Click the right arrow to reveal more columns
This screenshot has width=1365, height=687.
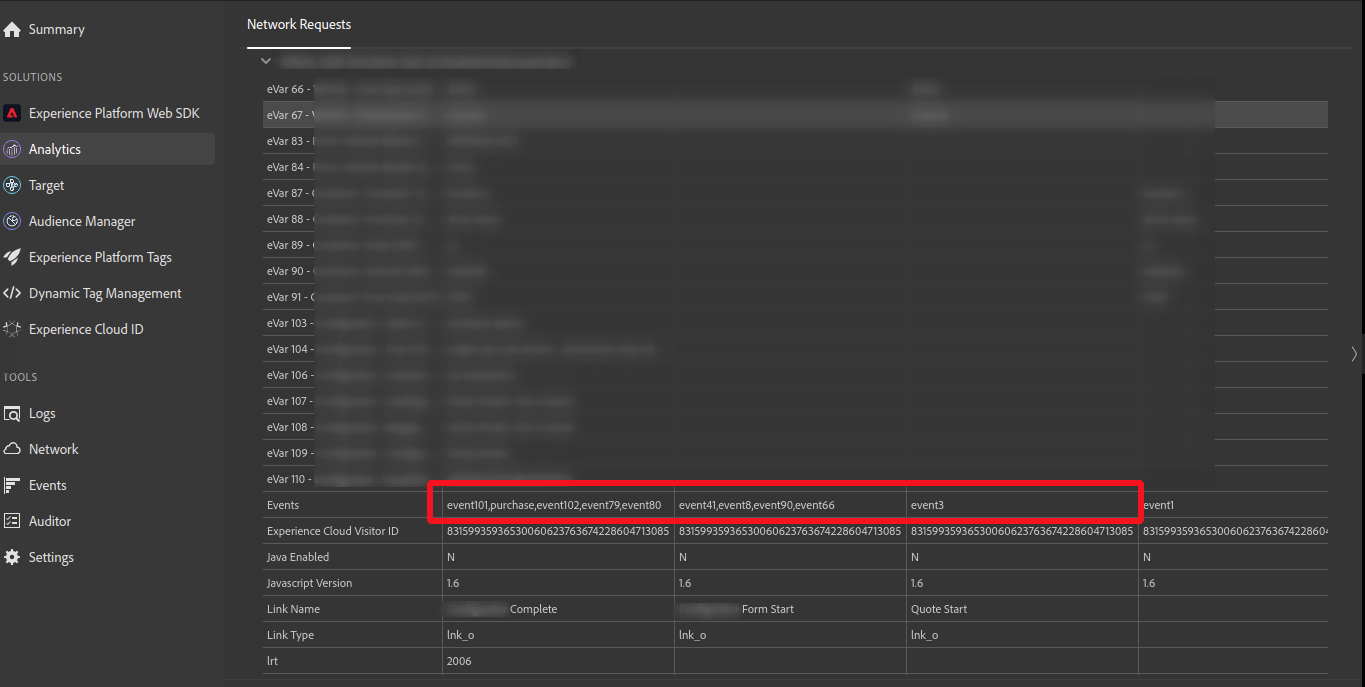click(1355, 354)
